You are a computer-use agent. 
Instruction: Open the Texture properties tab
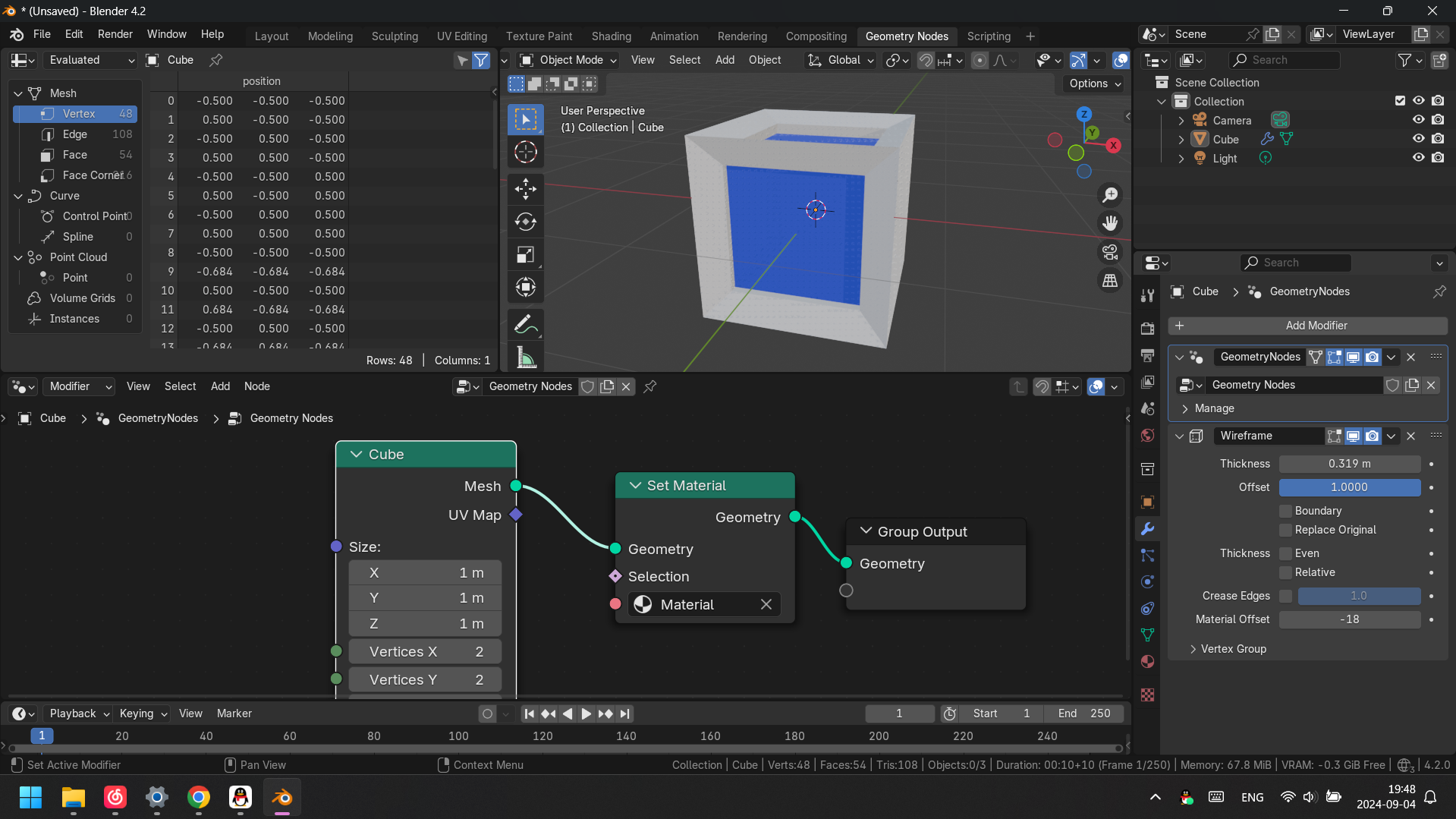tap(1147, 695)
